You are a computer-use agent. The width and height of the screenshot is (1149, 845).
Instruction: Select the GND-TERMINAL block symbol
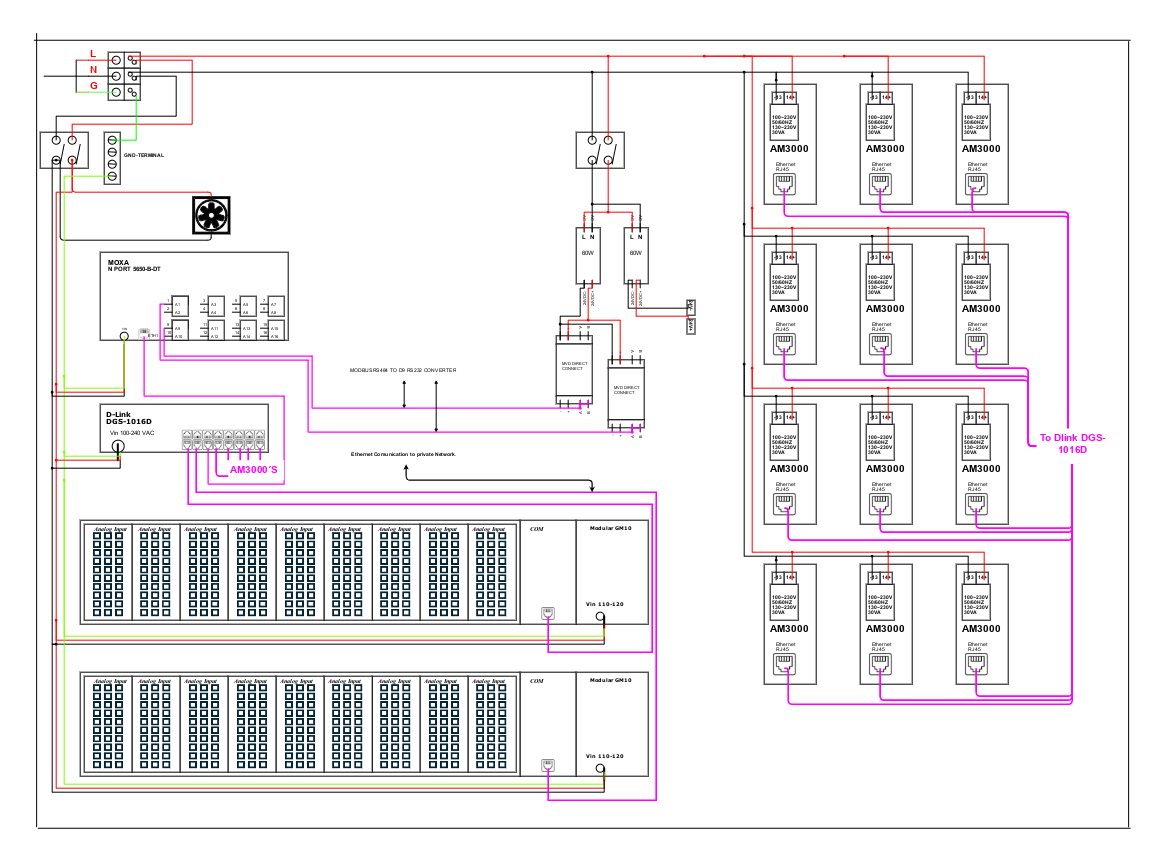pos(112,157)
